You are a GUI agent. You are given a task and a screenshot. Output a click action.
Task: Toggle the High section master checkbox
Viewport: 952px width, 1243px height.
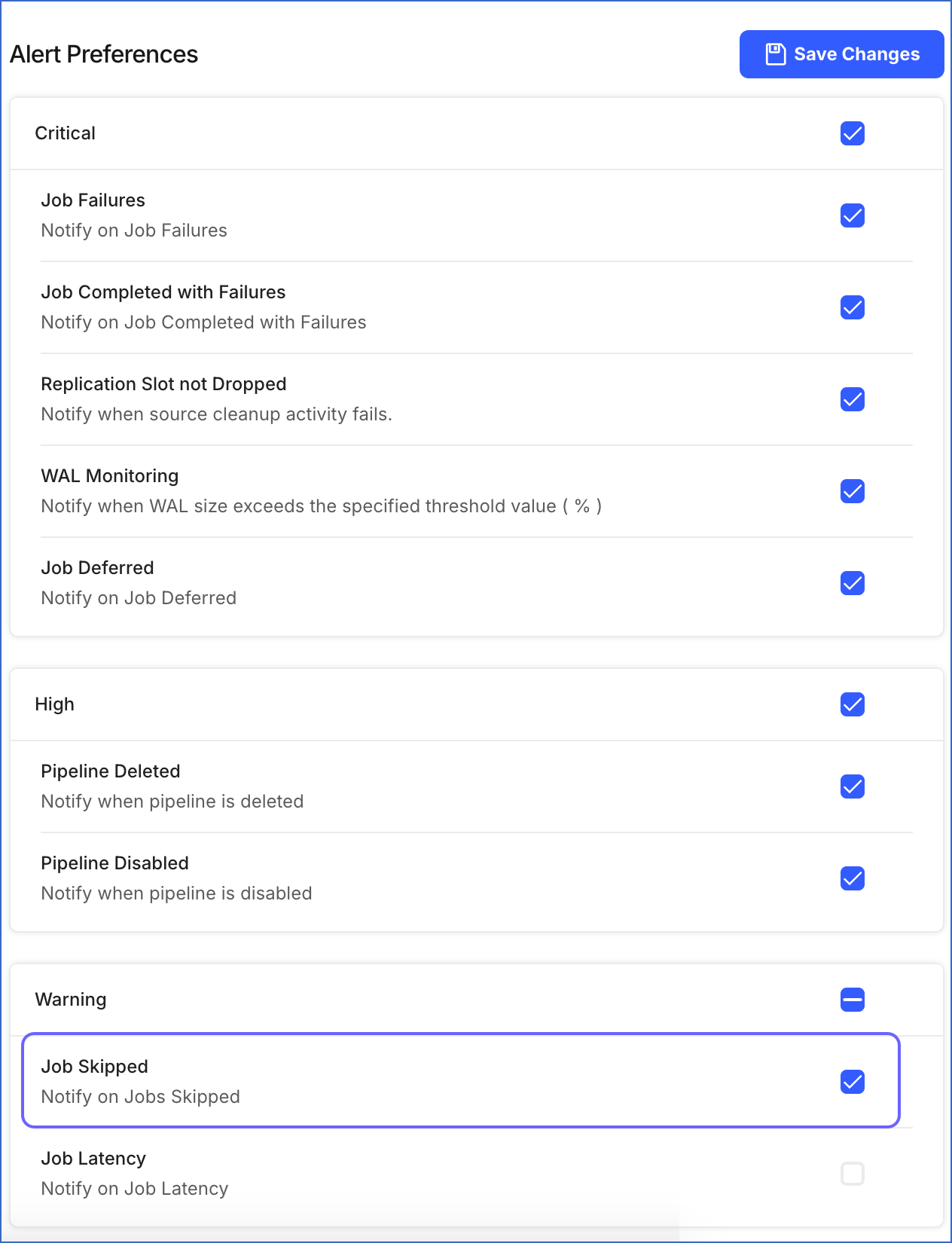[852, 704]
